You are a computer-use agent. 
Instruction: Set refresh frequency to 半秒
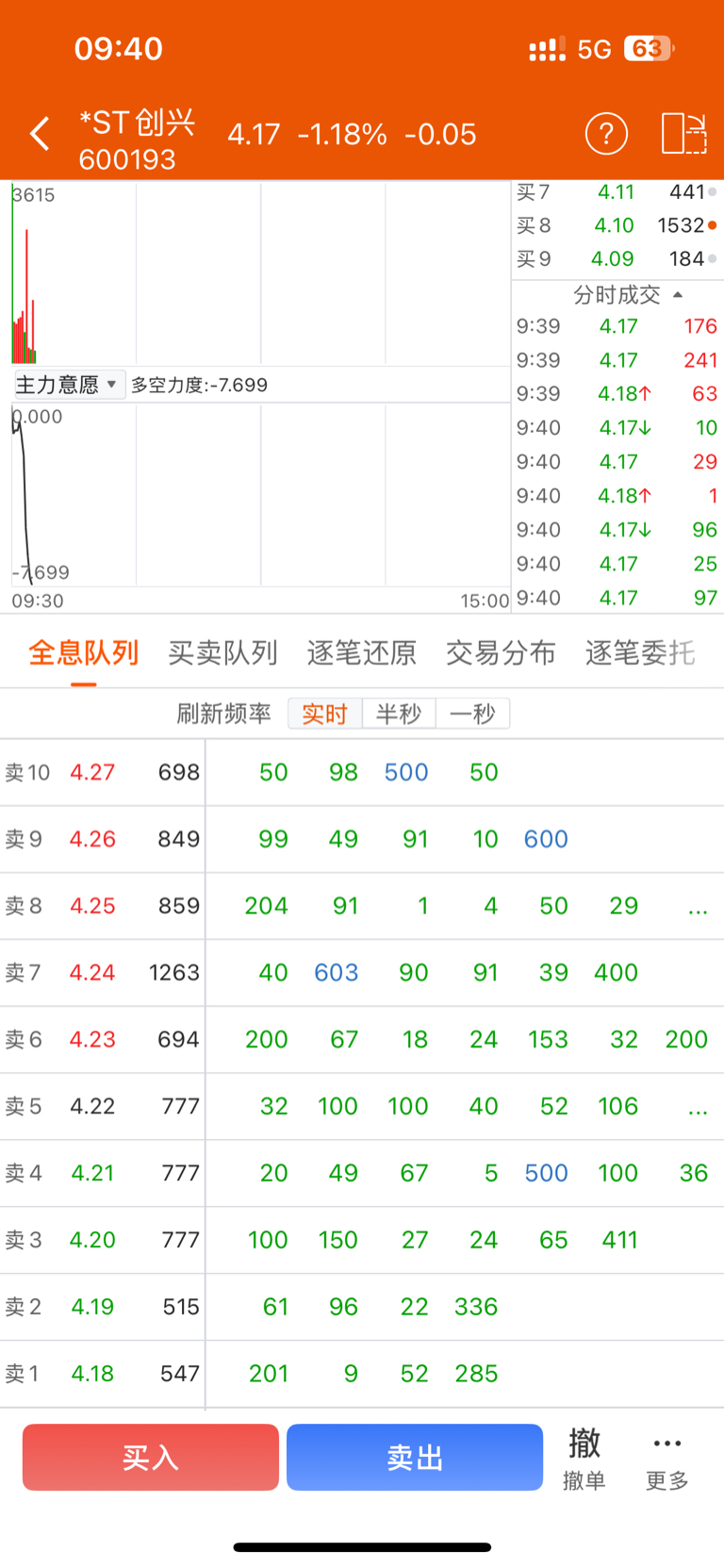[399, 714]
